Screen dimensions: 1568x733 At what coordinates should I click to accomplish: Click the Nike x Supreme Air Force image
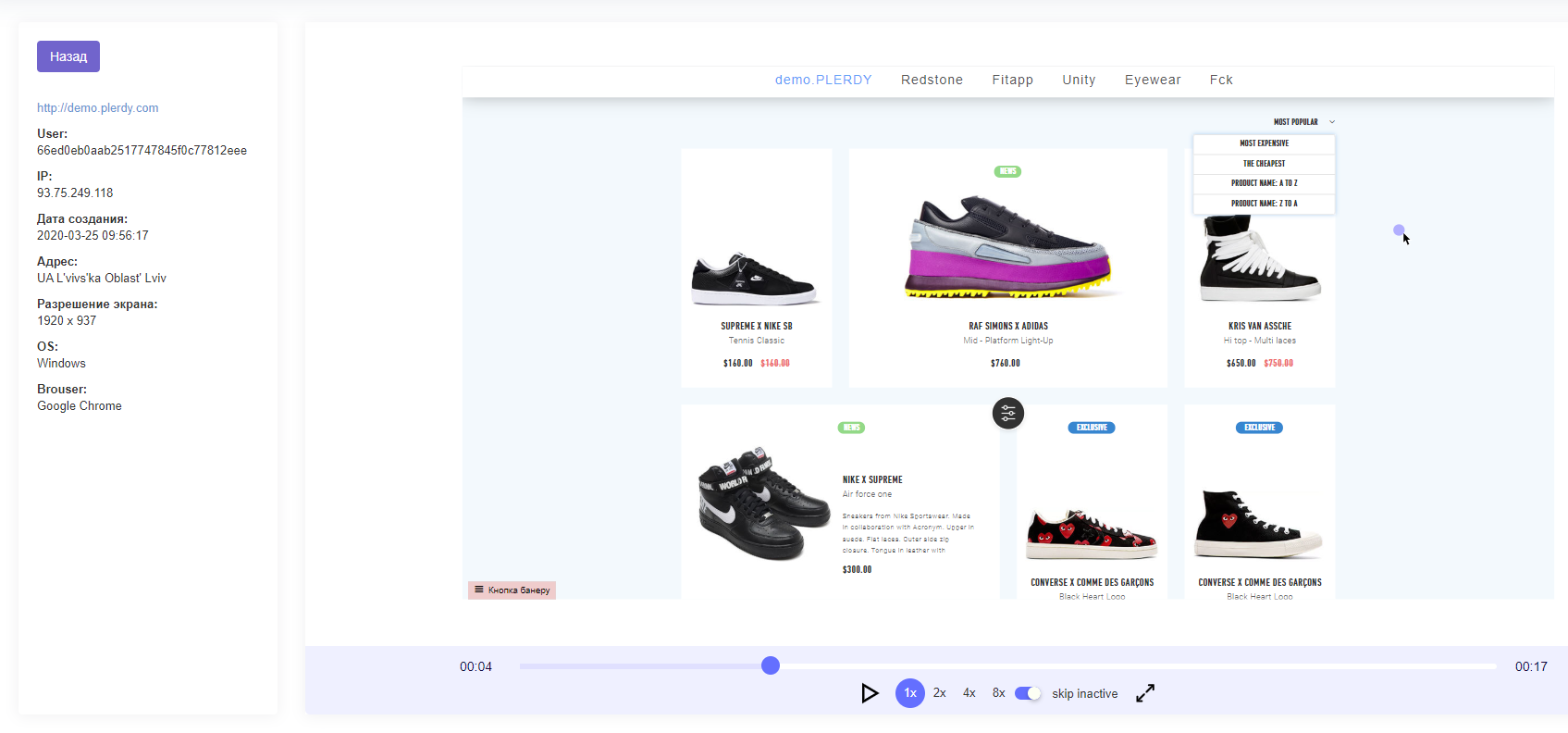click(x=764, y=503)
